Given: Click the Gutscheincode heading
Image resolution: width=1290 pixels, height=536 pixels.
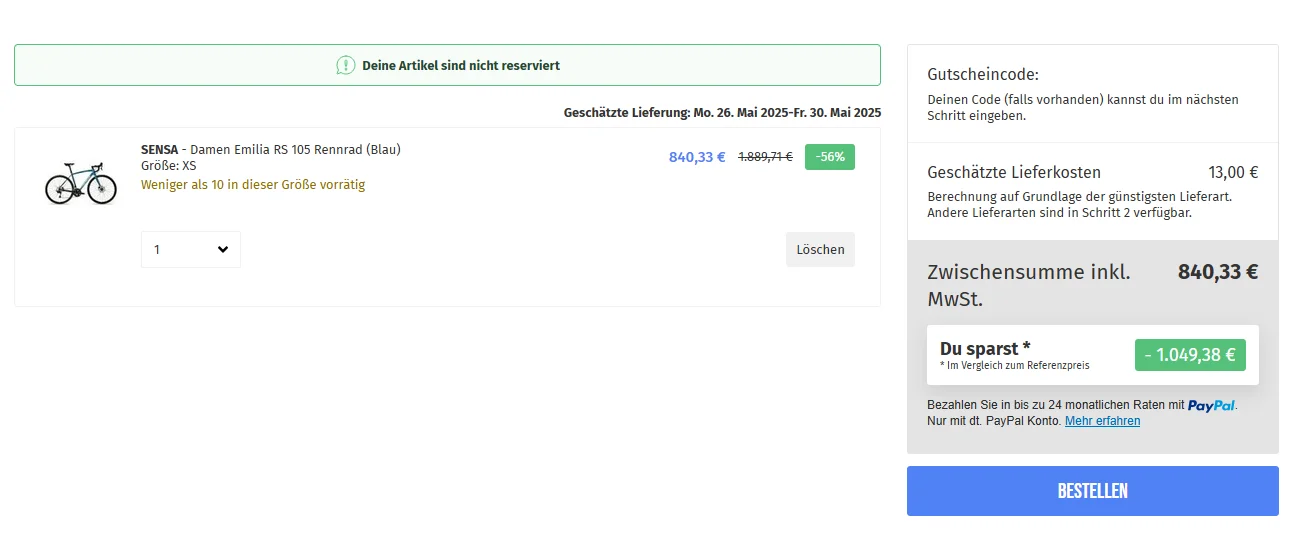Looking at the screenshot, I should (x=983, y=75).
